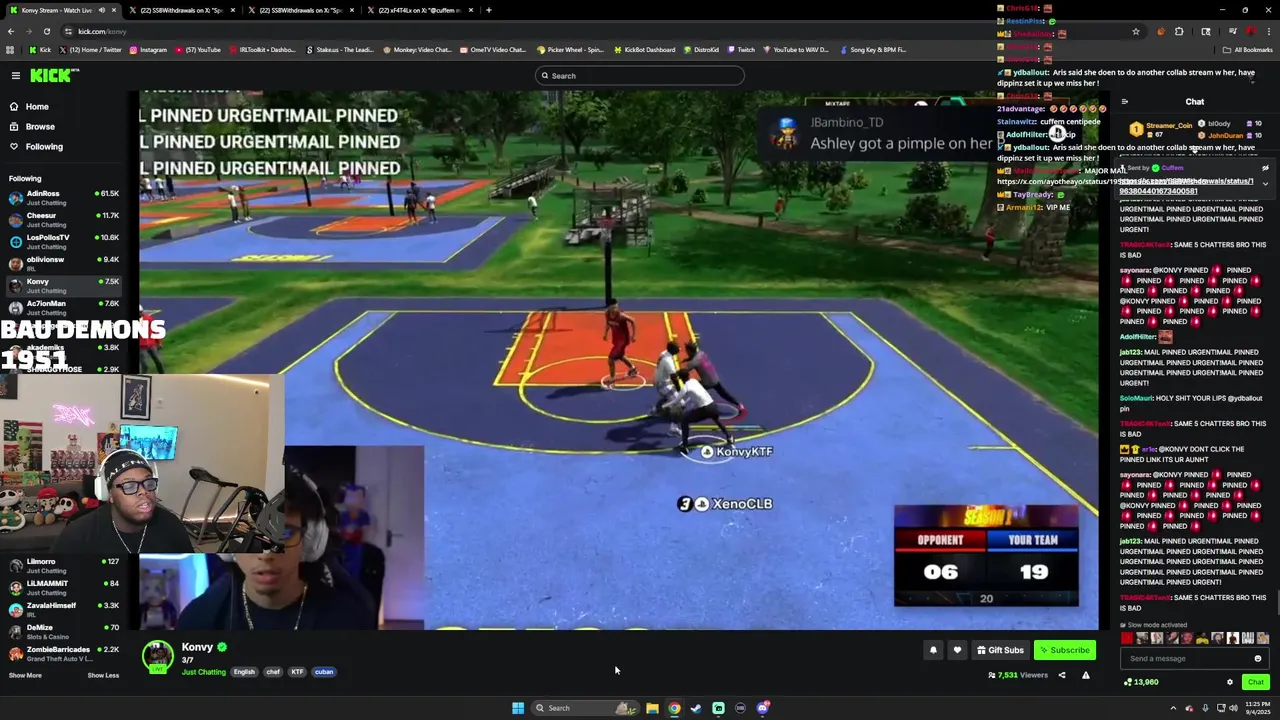The width and height of the screenshot is (1280, 720).
Task: Open Instagram bookmark
Action: pyautogui.click(x=148, y=49)
